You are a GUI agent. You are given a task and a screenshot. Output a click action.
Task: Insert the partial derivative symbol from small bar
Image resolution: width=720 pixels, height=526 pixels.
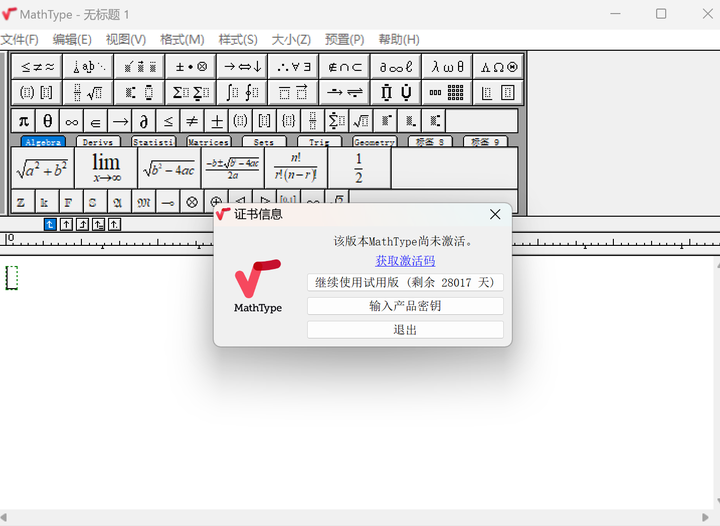click(x=144, y=121)
